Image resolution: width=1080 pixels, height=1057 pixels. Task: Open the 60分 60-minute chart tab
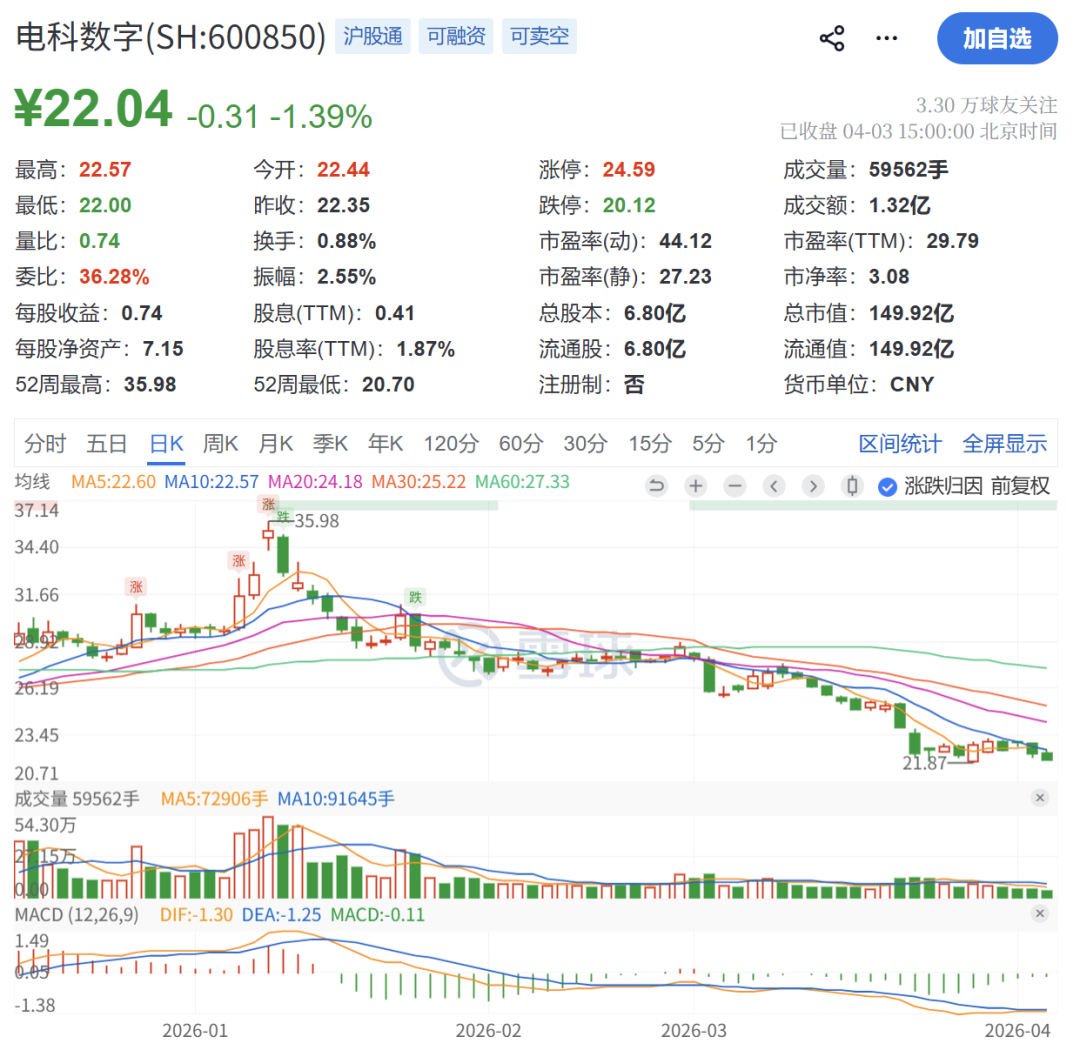[x=520, y=443]
